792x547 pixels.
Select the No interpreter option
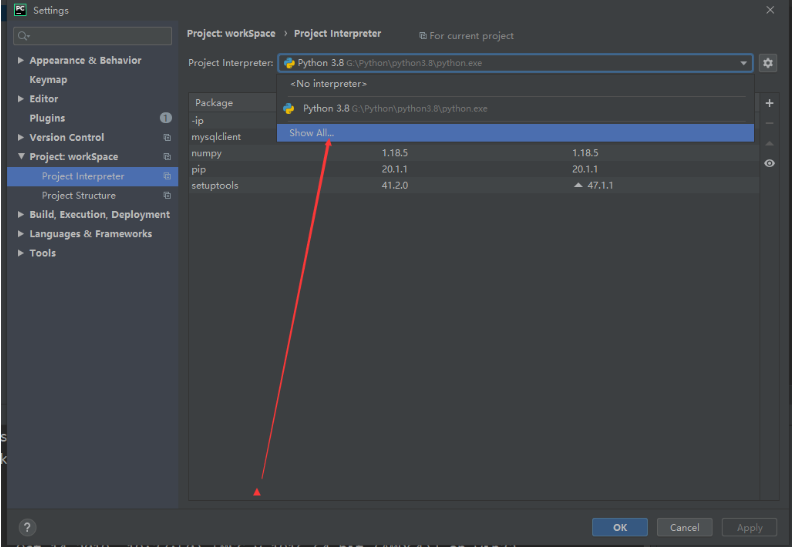coord(515,84)
